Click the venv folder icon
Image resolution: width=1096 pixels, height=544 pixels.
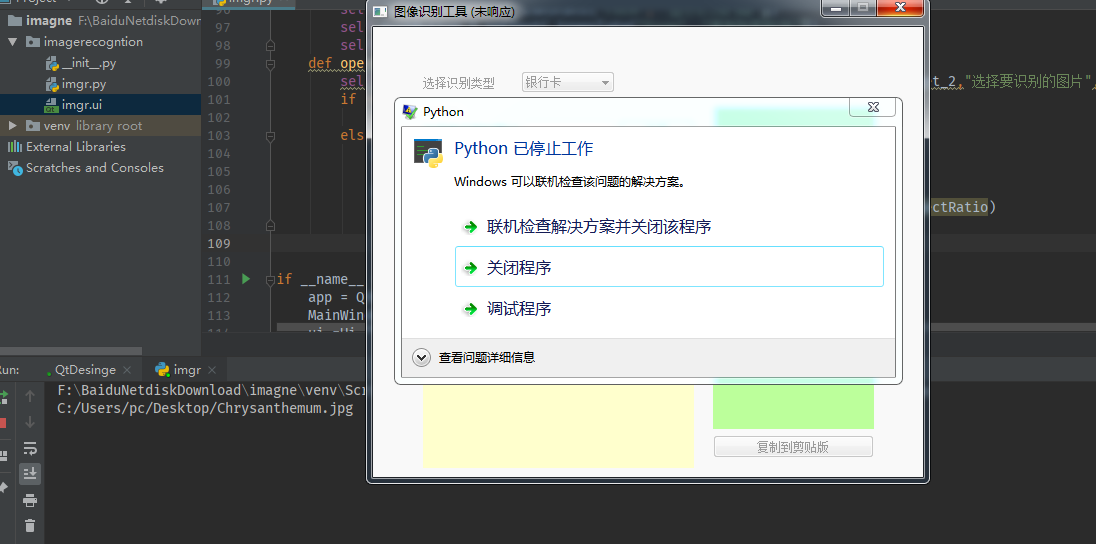pos(33,126)
